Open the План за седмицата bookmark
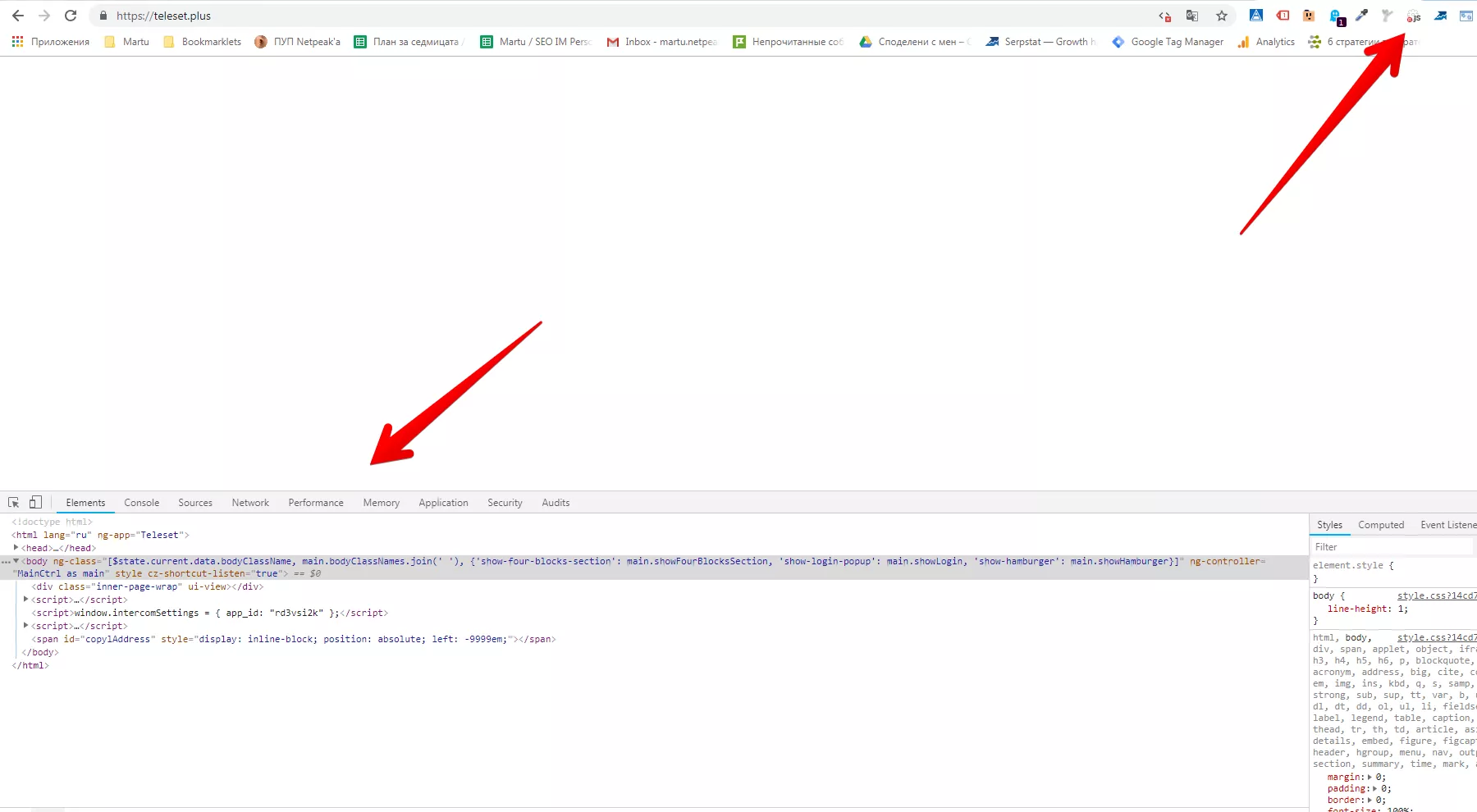The image size is (1477, 812). 409,42
